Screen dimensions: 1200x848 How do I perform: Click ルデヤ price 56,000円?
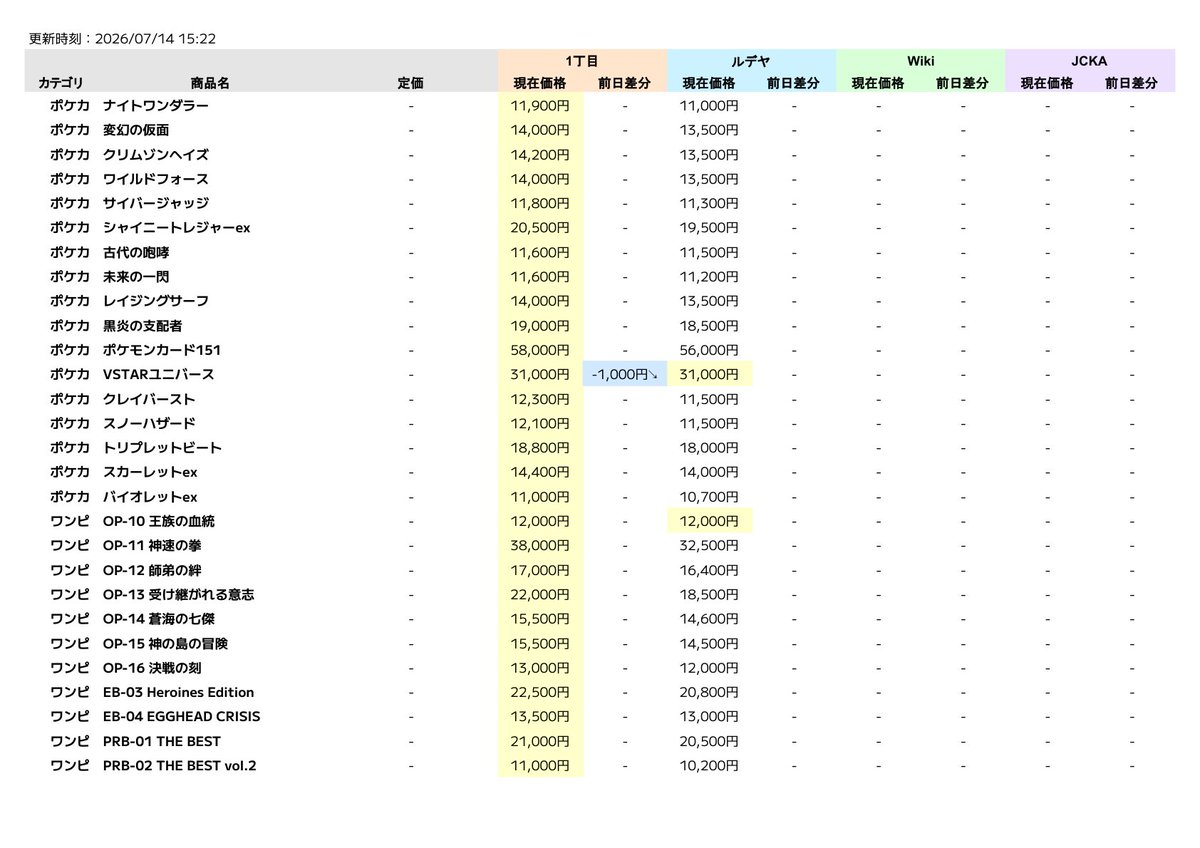click(x=709, y=350)
